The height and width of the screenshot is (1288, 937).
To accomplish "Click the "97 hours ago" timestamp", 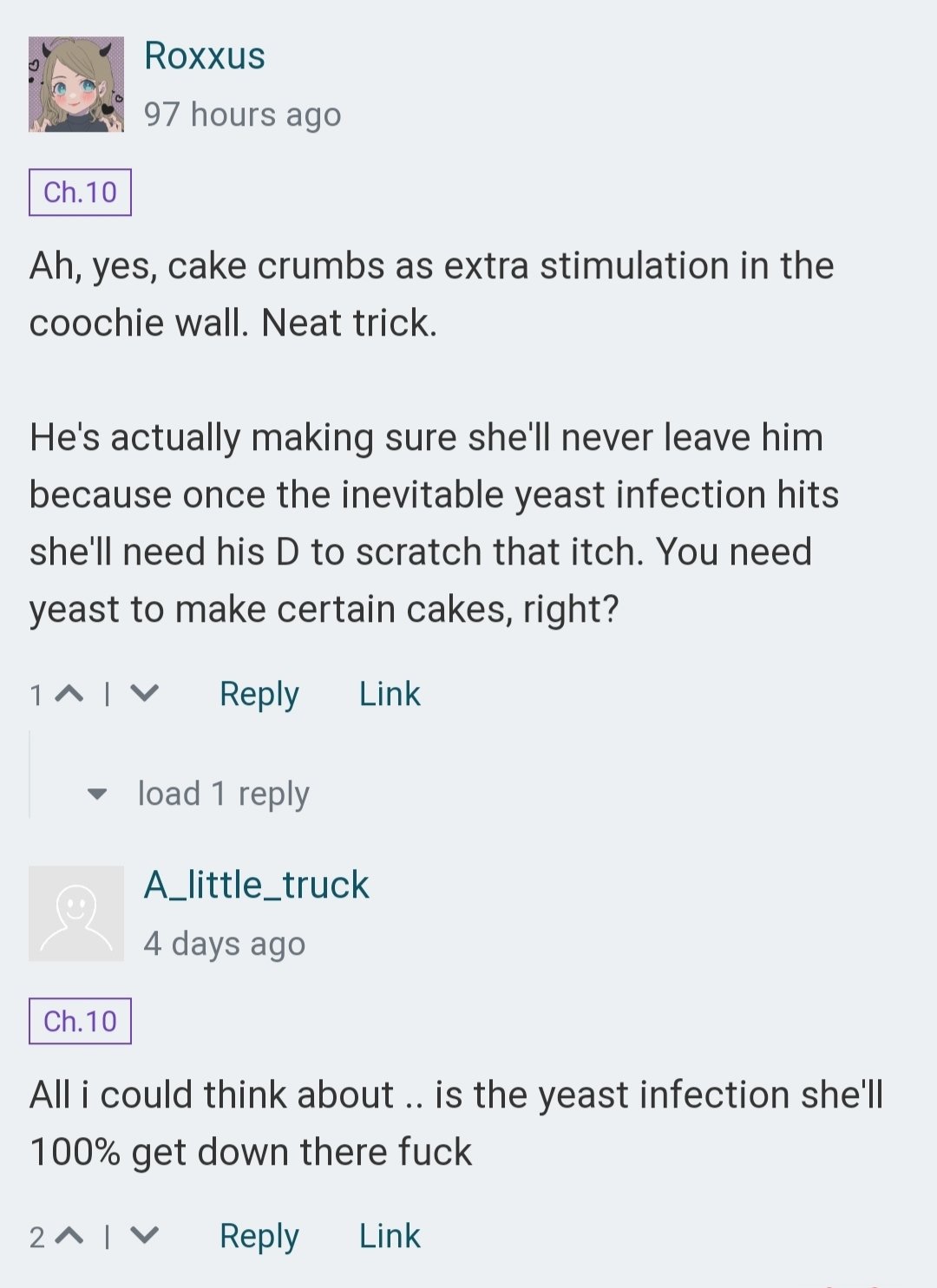I will [x=243, y=114].
